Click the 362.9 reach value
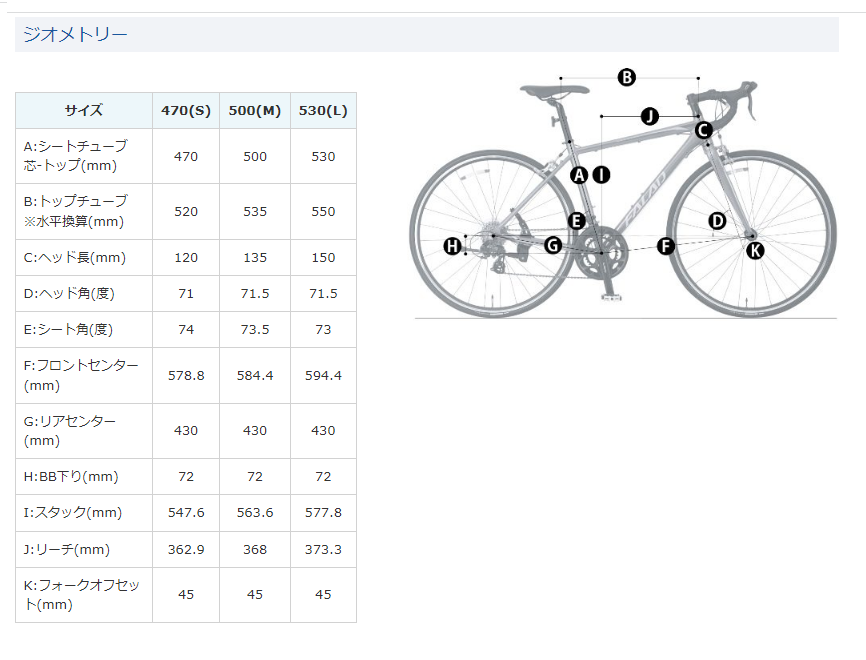 (186, 550)
